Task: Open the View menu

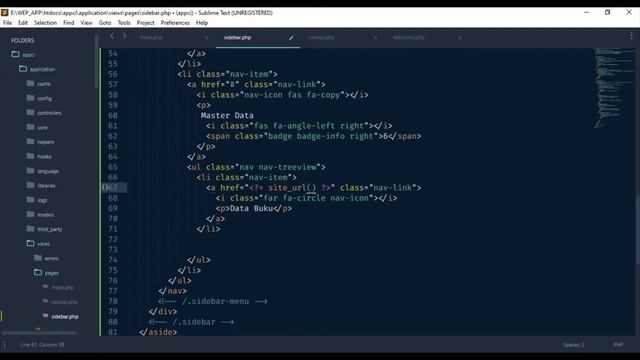Action: pyautogui.click(x=86, y=23)
